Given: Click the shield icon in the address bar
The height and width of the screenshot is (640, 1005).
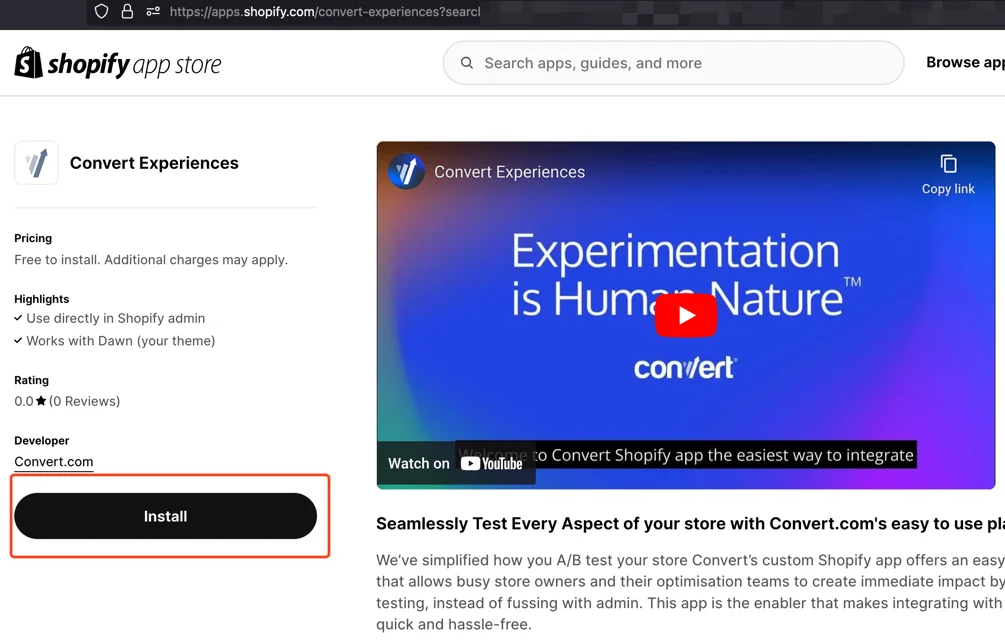Looking at the screenshot, I should pyautogui.click(x=101, y=11).
